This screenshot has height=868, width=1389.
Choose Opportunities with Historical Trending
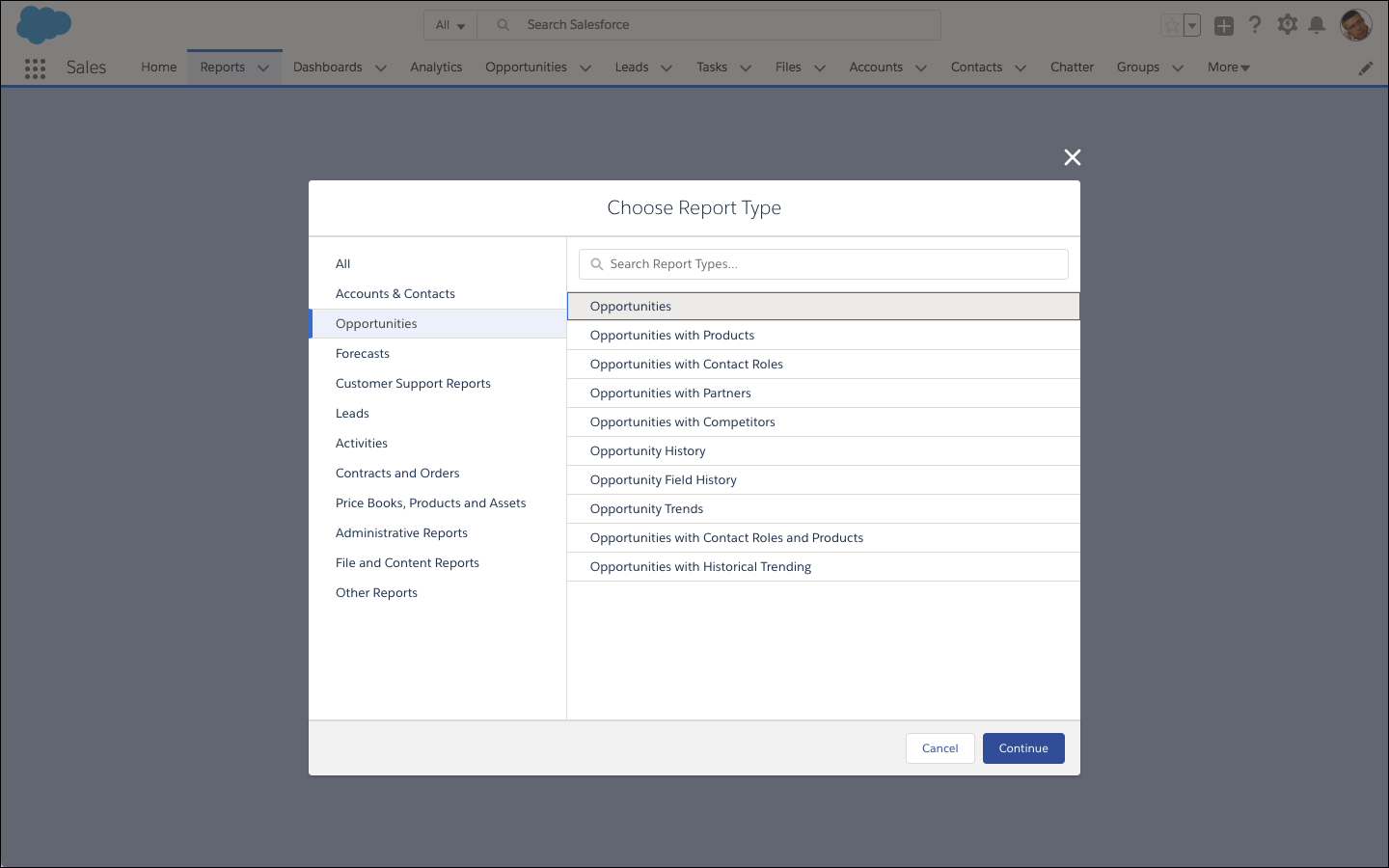(x=824, y=567)
